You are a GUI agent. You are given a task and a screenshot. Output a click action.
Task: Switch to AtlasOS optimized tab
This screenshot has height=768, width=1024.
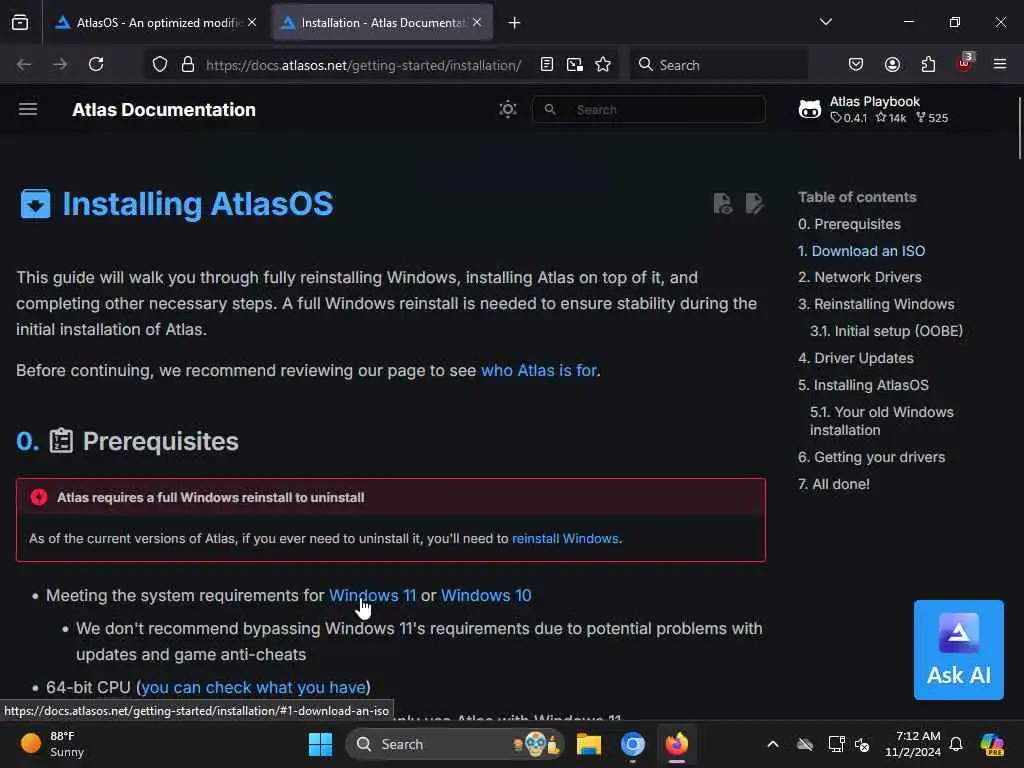tap(148, 23)
